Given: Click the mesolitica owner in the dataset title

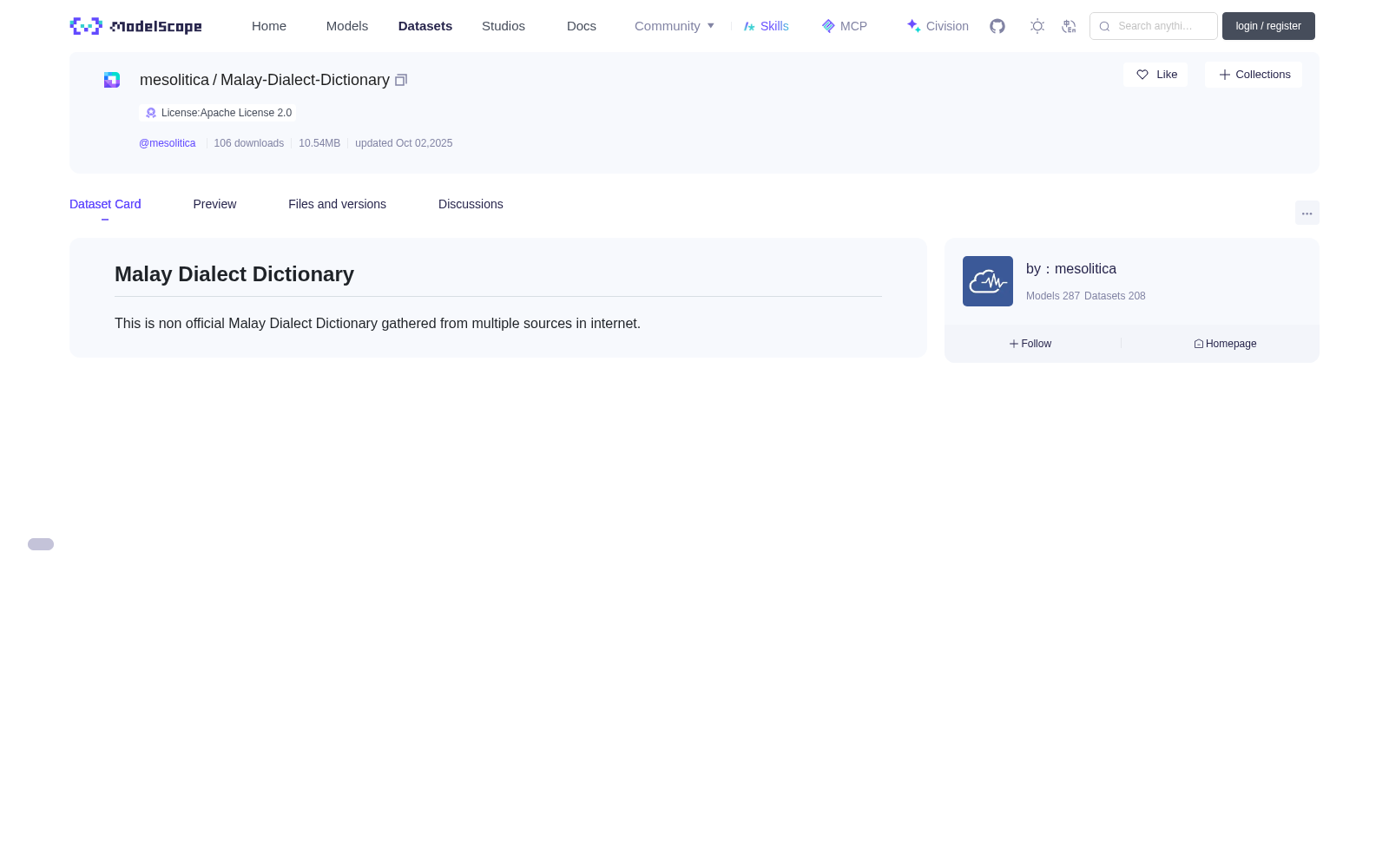Looking at the screenshot, I should point(174,80).
